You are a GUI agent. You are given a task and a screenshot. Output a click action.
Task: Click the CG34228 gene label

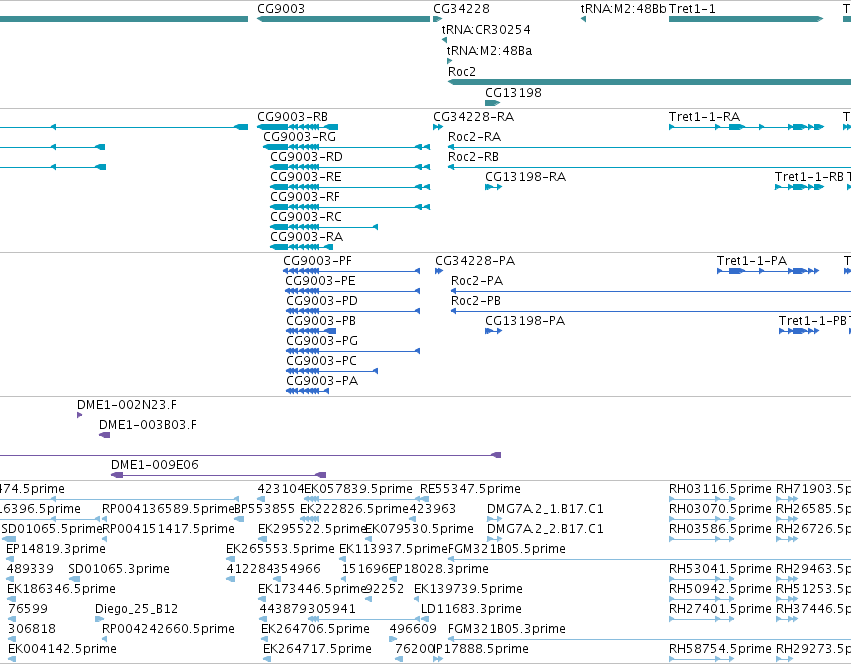point(461,9)
